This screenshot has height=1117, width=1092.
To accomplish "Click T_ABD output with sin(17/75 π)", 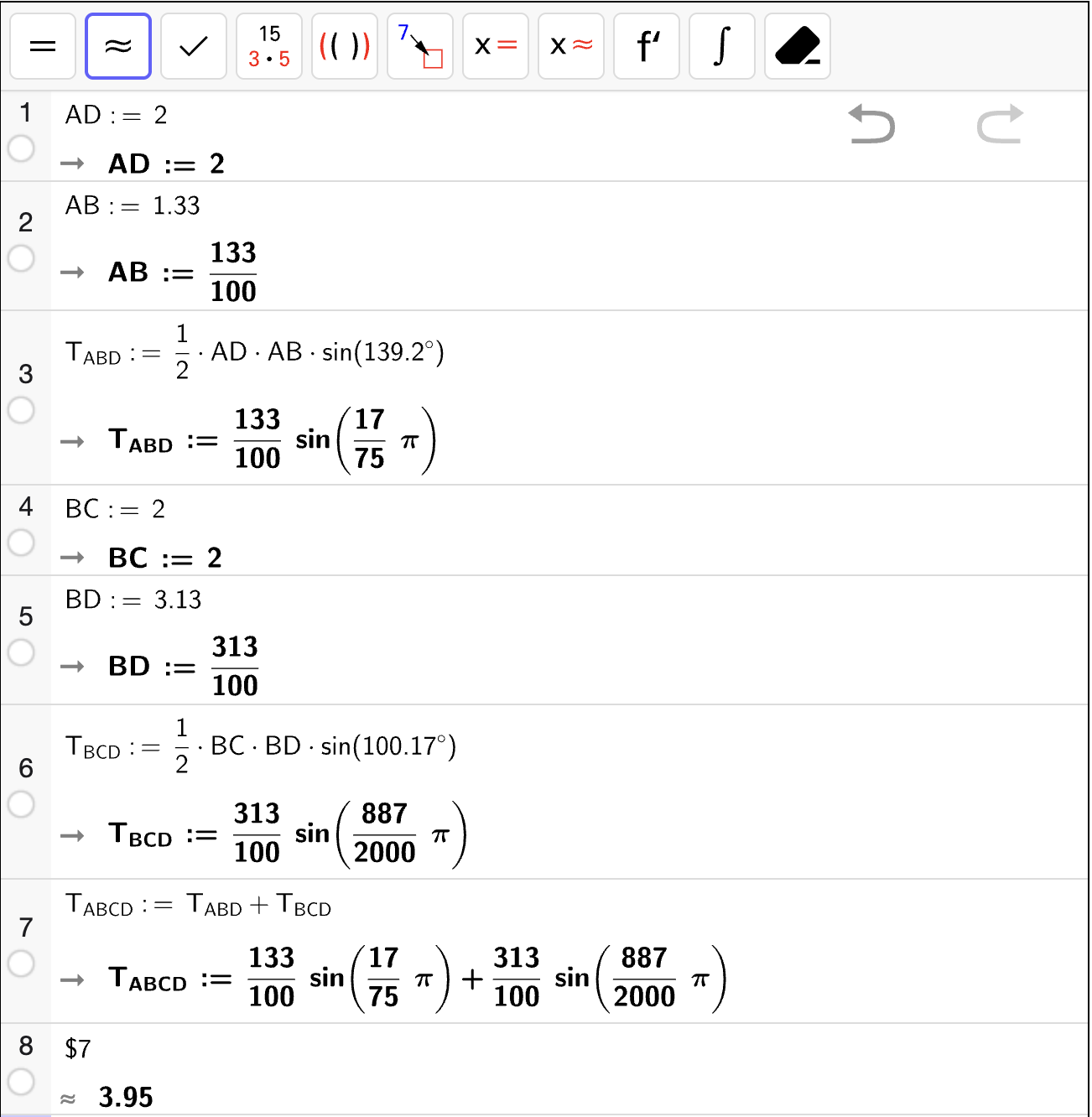I will point(273,440).
